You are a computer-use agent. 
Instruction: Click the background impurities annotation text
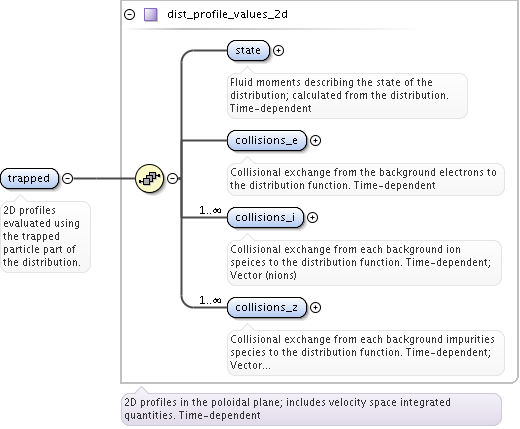tap(366, 353)
